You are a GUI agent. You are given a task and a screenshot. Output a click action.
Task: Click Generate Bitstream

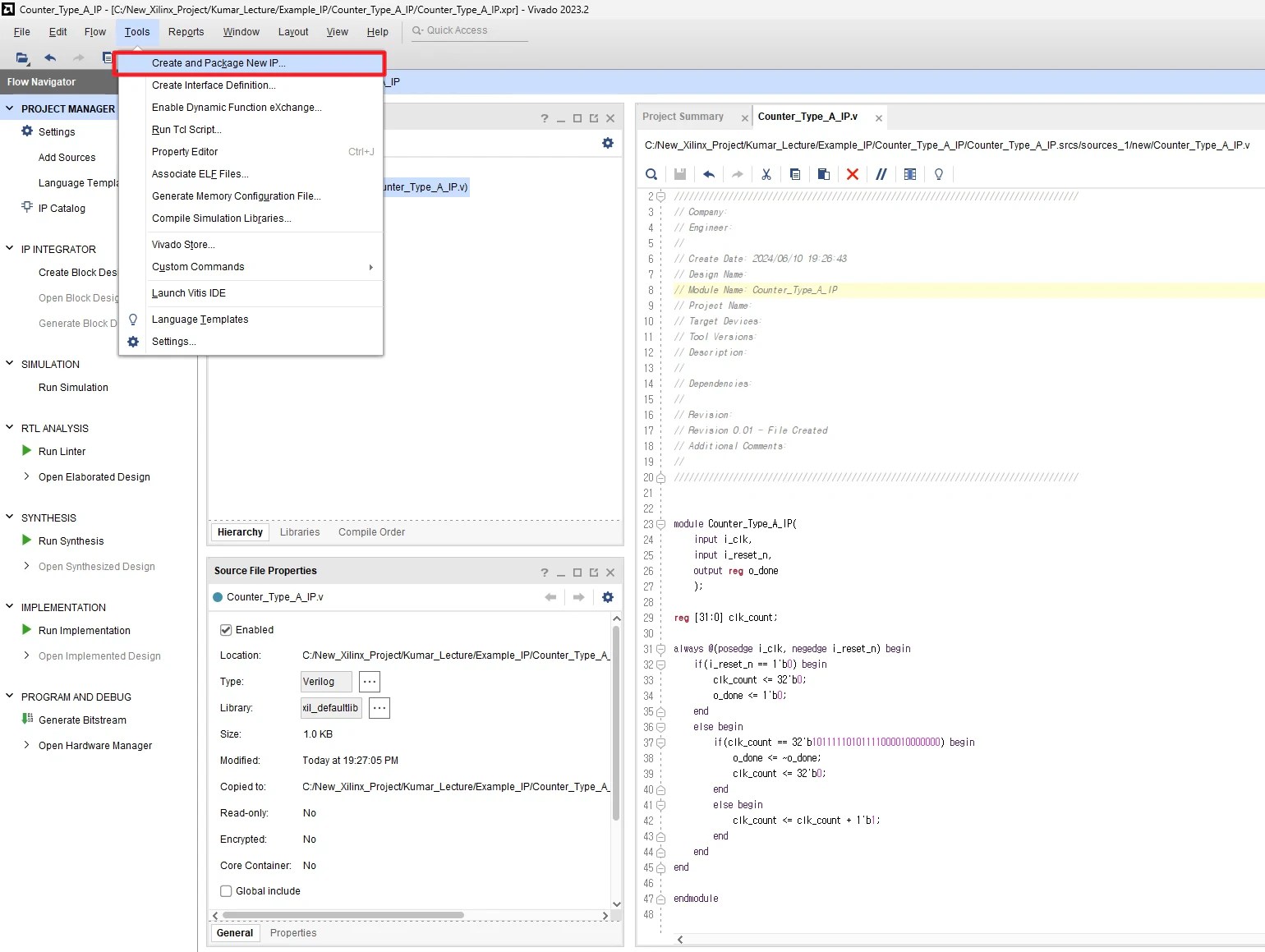coord(83,720)
